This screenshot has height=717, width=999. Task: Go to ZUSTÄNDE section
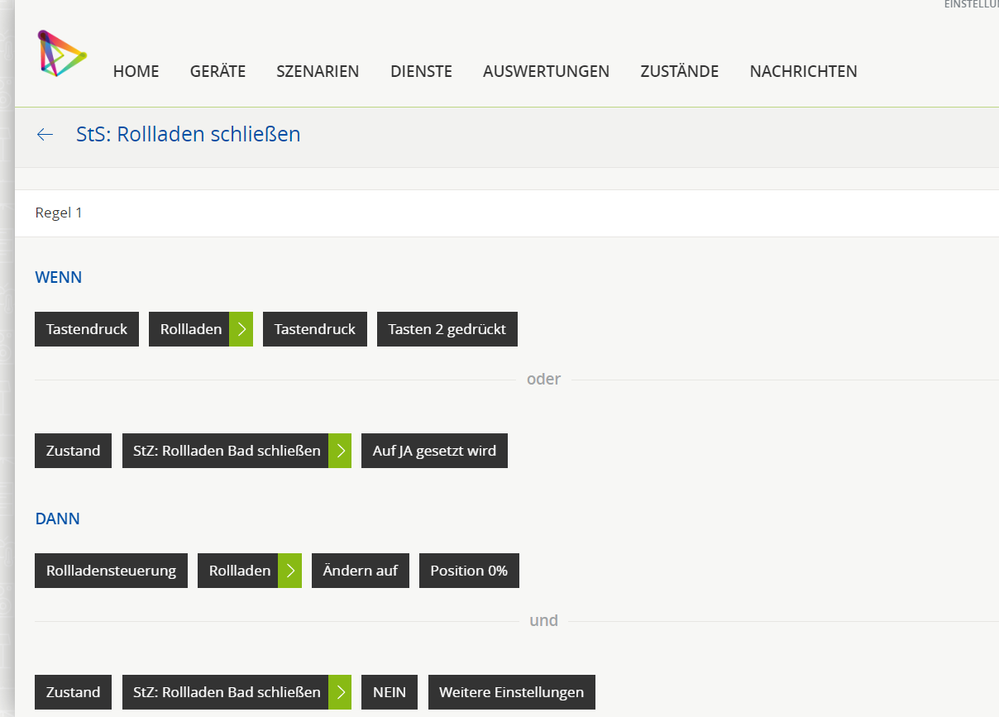[679, 71]
